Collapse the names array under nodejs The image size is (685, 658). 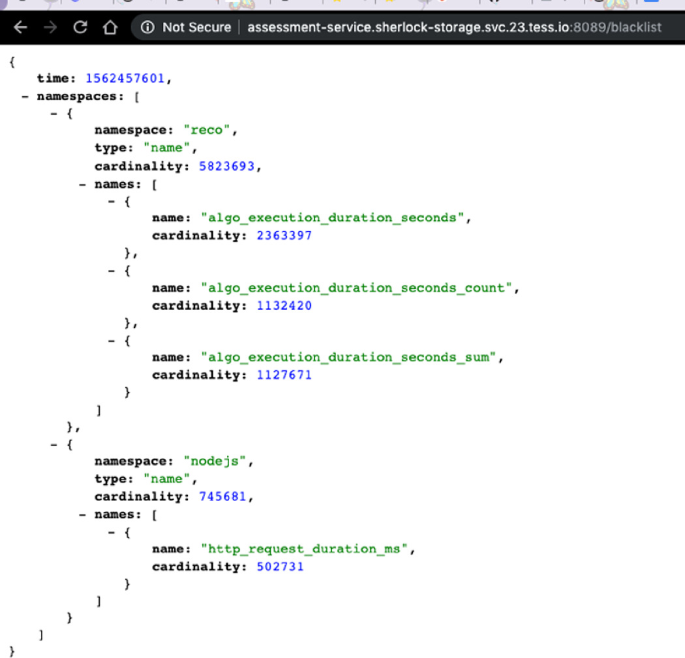pos(83,514)
